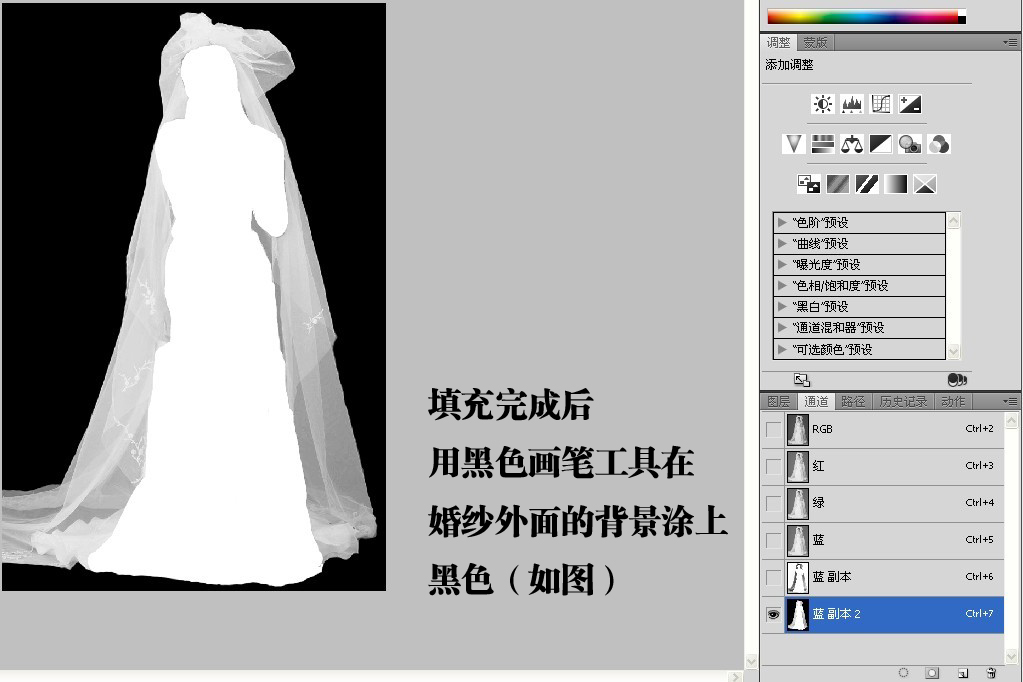Add a Brightness/Contrast adjustment
1023x682 pixels.
823,104
